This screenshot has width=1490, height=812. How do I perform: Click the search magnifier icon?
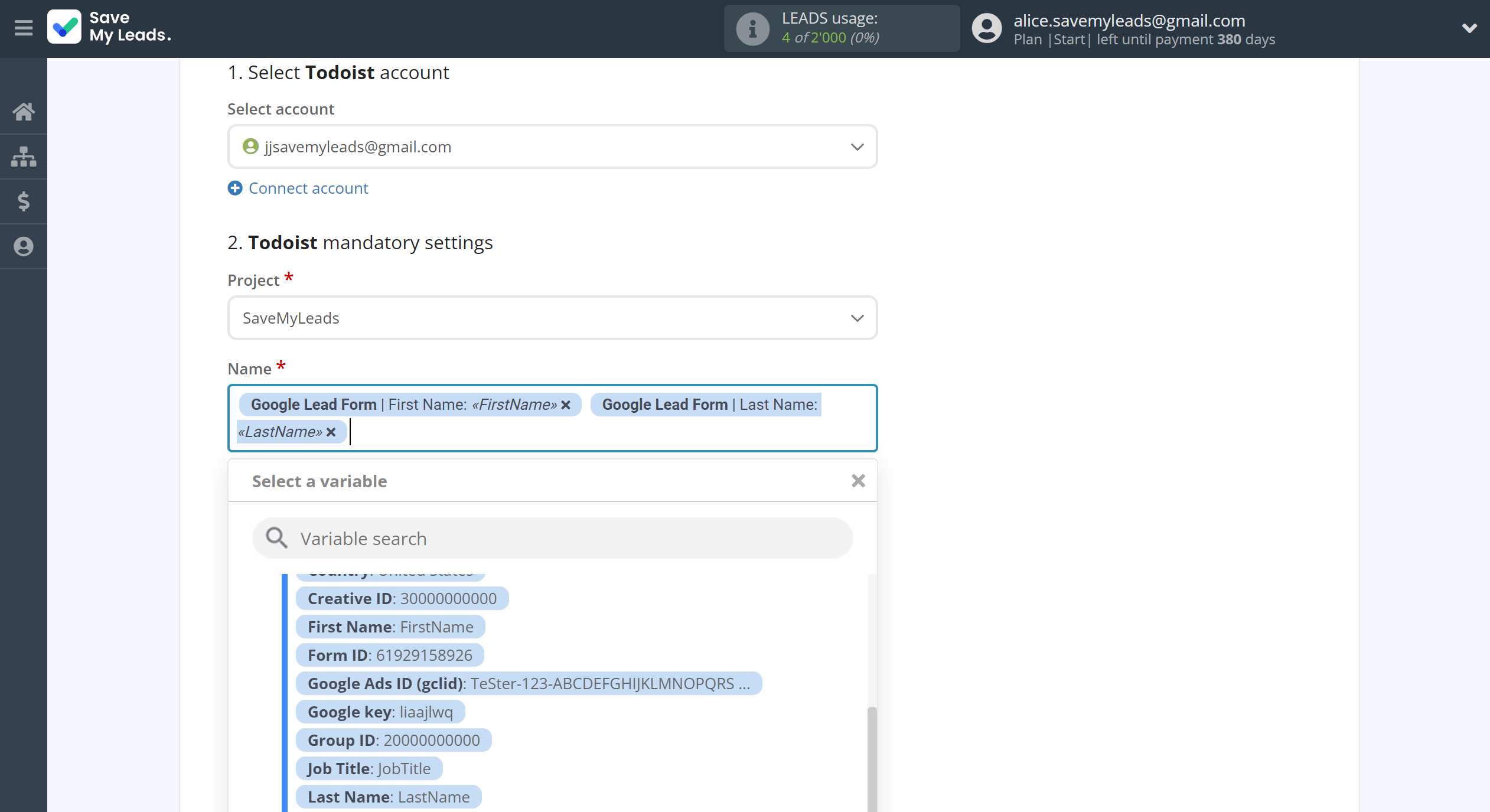276,538
